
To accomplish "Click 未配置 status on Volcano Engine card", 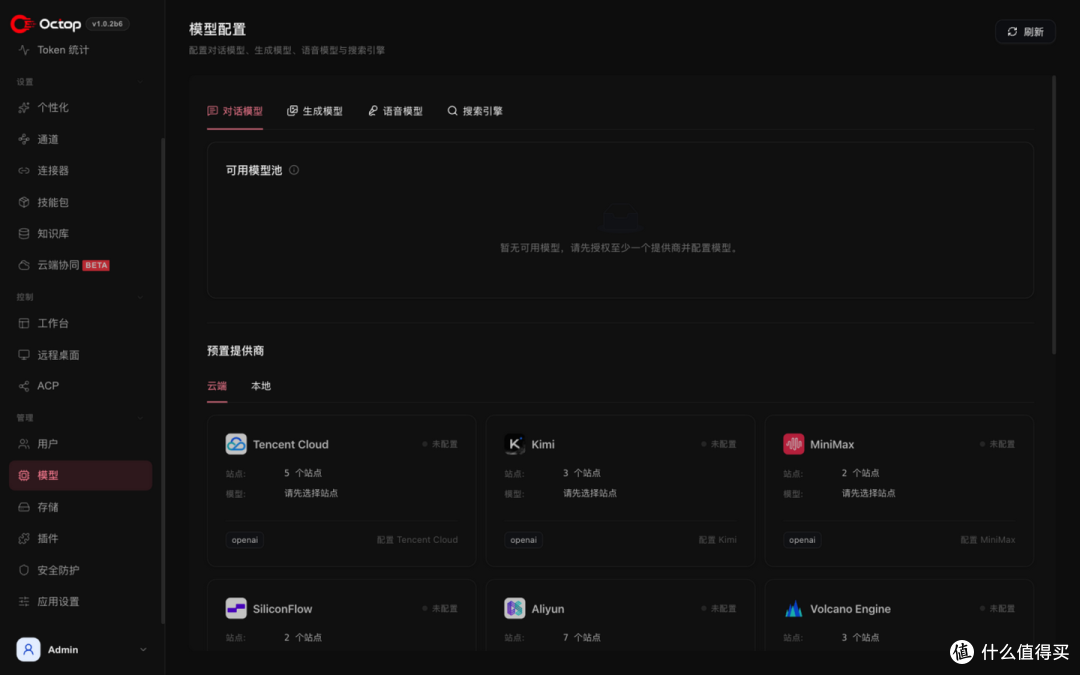I will (x=997, y=609).
